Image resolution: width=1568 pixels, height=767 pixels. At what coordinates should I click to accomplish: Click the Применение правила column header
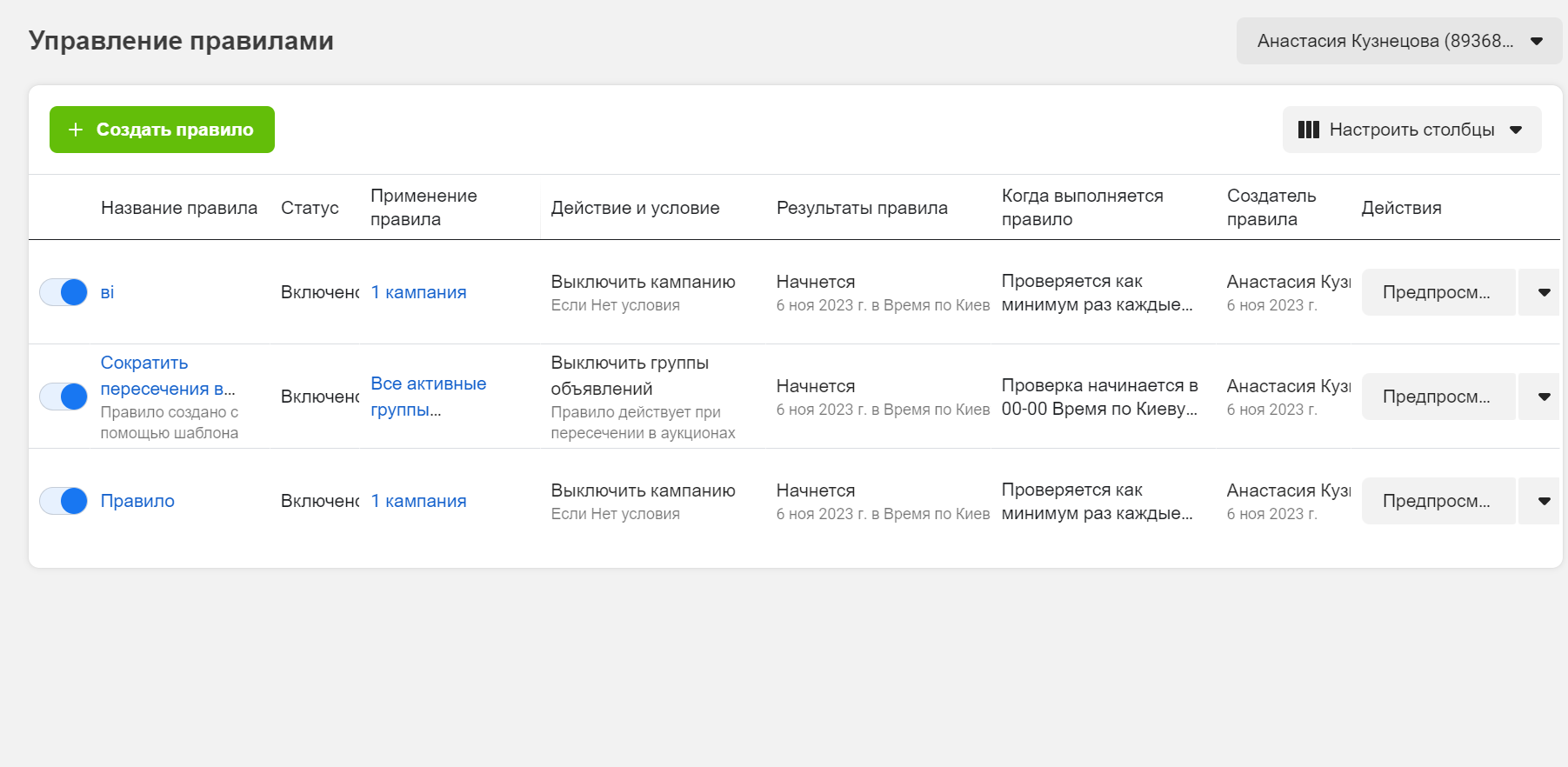click(x=424, y=208)
